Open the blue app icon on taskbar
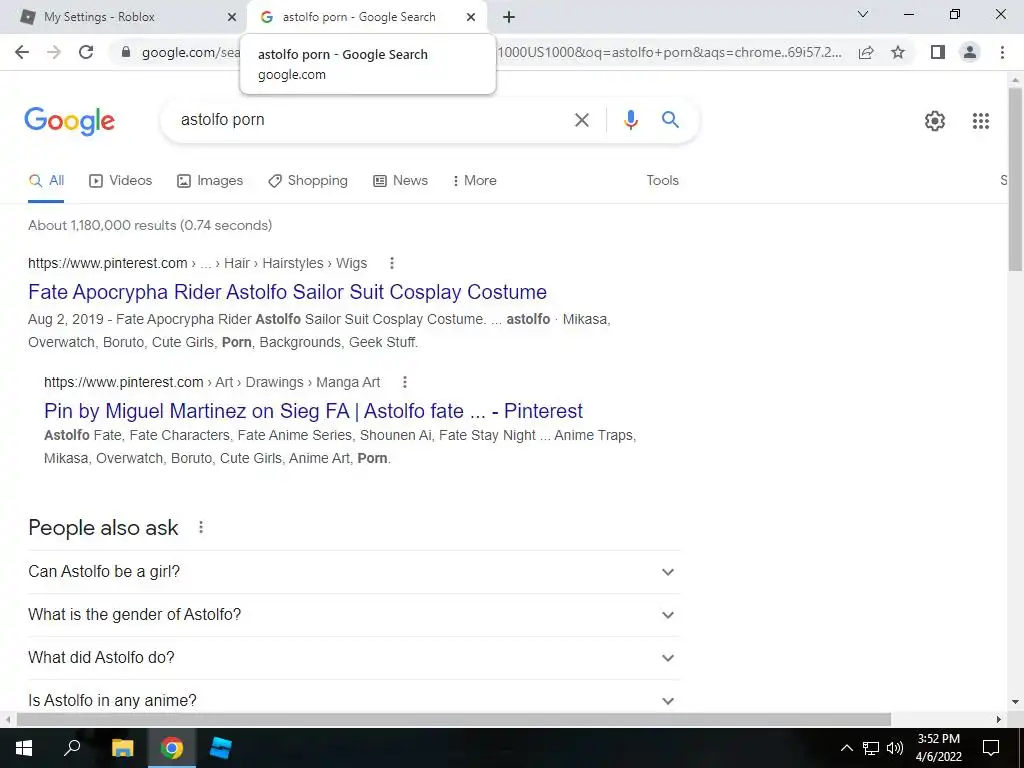The width and height of the screenshot is (1024, 768). pyautogui.click(x=220, y=748)
